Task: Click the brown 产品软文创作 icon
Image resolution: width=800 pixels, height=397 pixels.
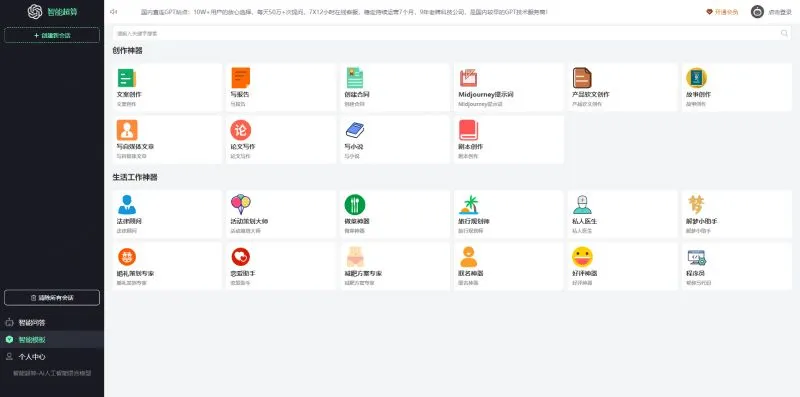Action: pos(582,78)
